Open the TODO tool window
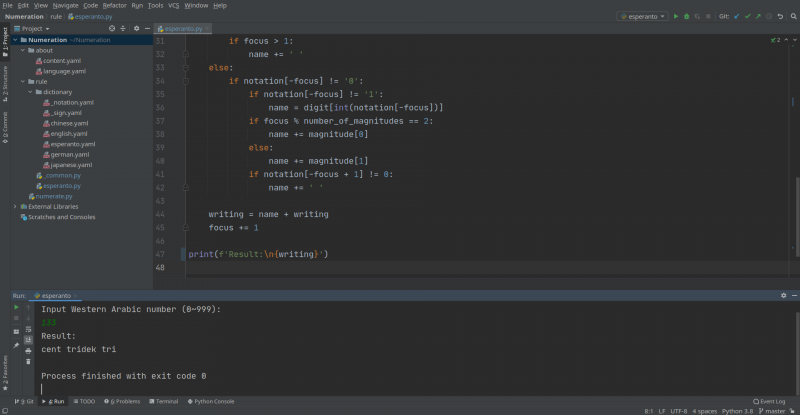Image resolution: width=800 pixels, height=415 pixels. coord(84,402)
